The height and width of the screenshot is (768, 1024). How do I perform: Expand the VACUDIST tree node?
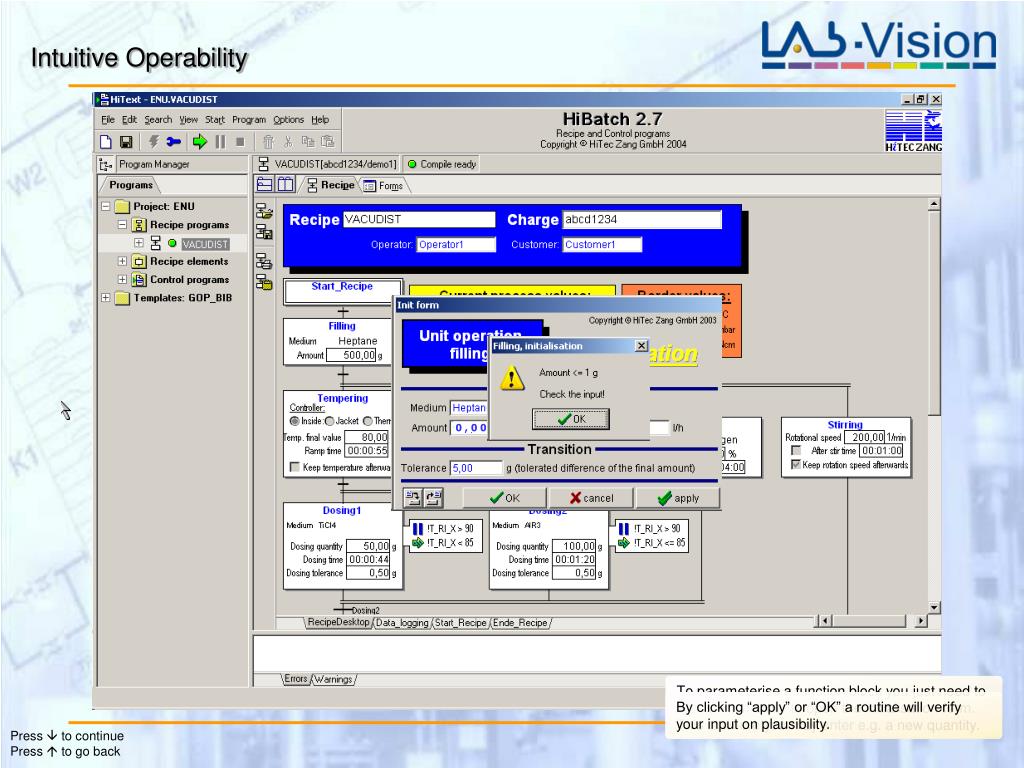(x=138, y=243)
